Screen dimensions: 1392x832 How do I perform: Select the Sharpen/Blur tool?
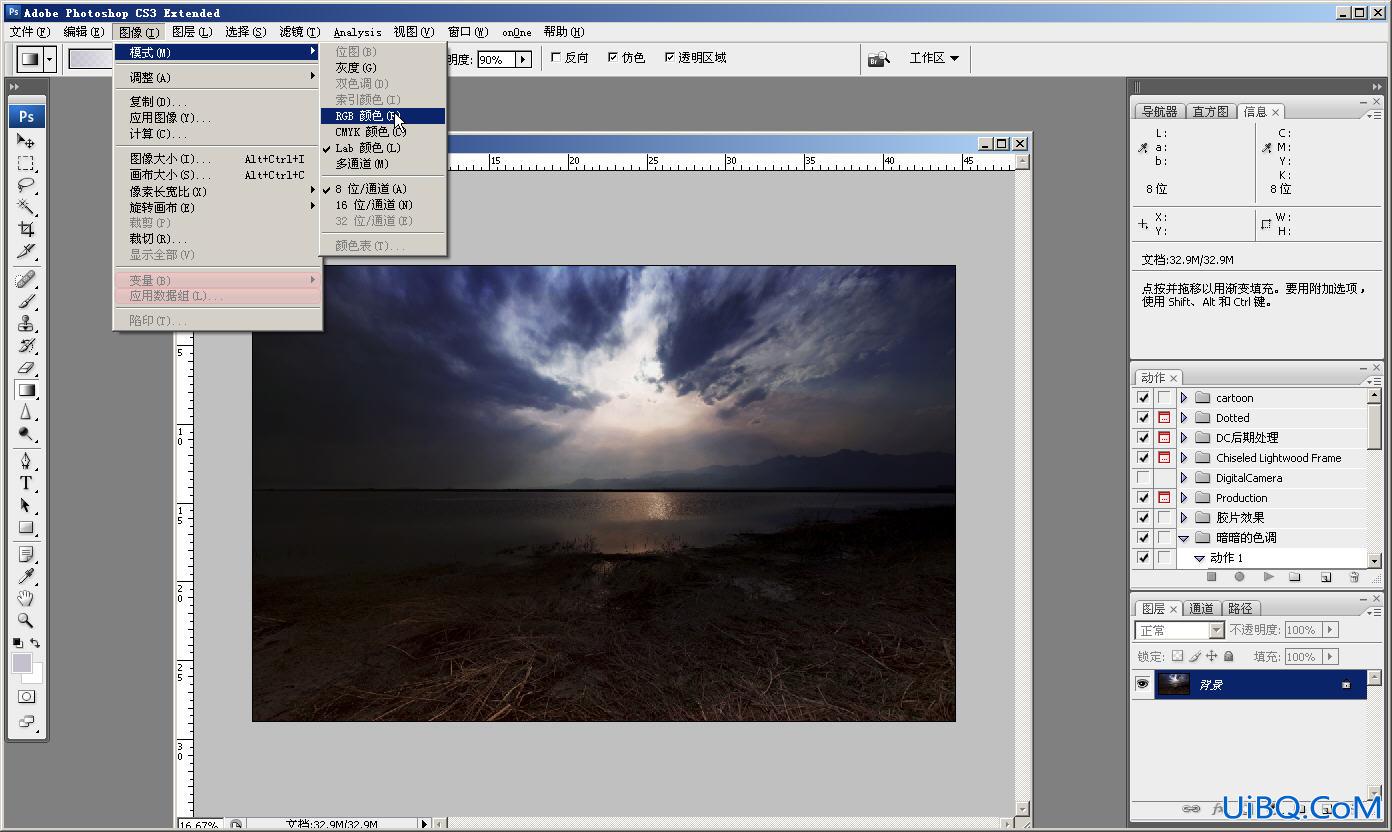click(26, 411)
